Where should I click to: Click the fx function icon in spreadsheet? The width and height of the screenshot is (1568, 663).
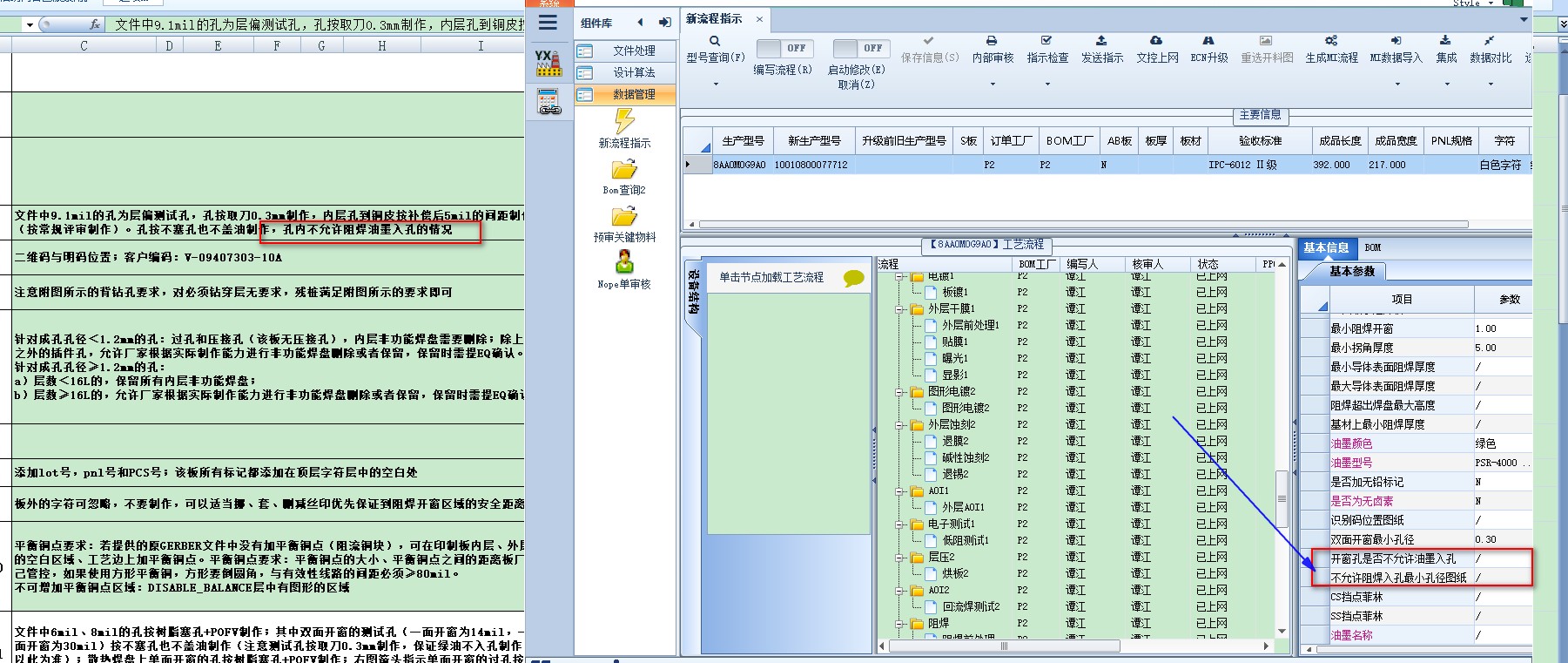click(x=95, y=24)
